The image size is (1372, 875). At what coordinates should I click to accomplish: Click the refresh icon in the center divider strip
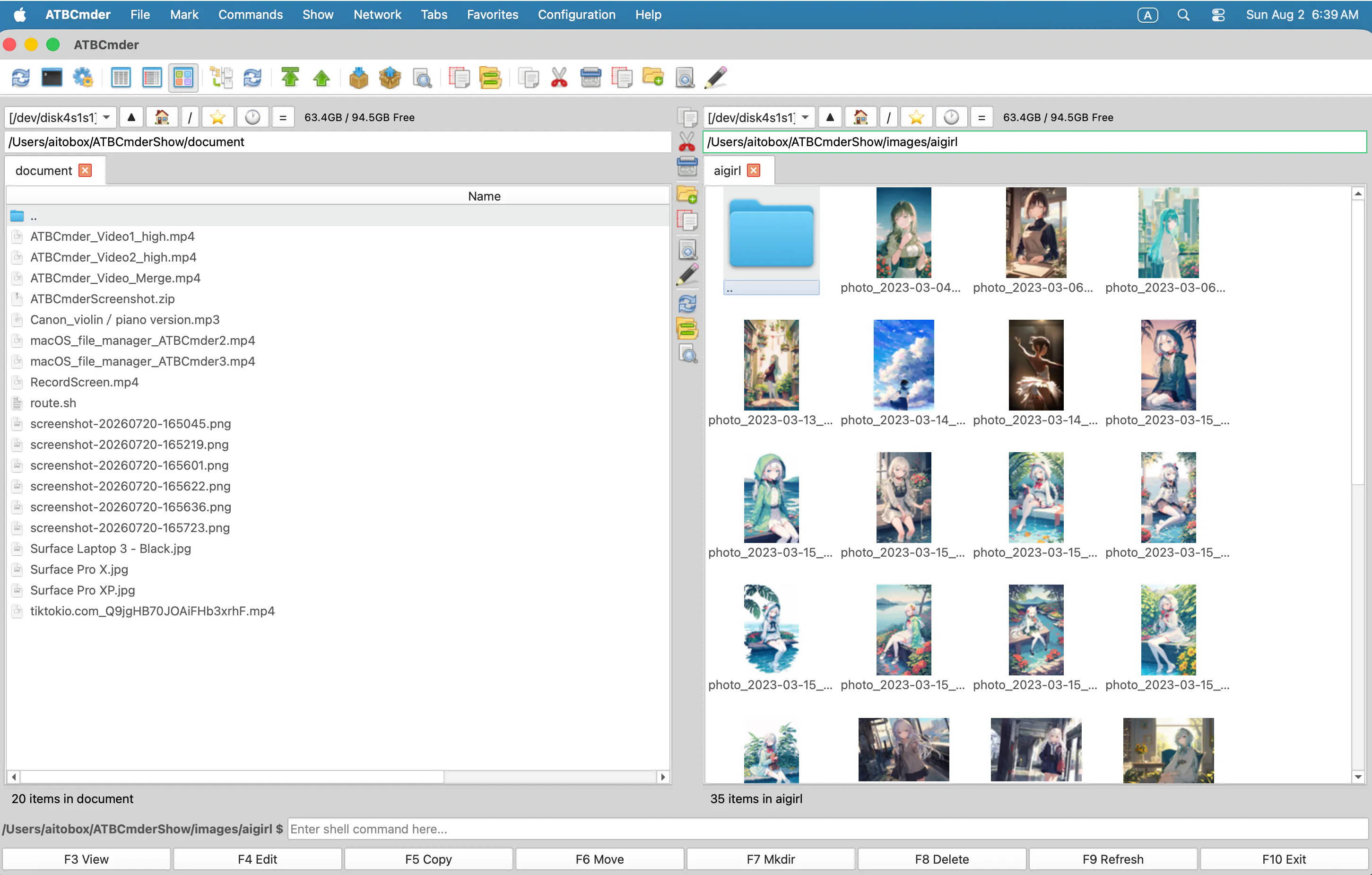688,304
